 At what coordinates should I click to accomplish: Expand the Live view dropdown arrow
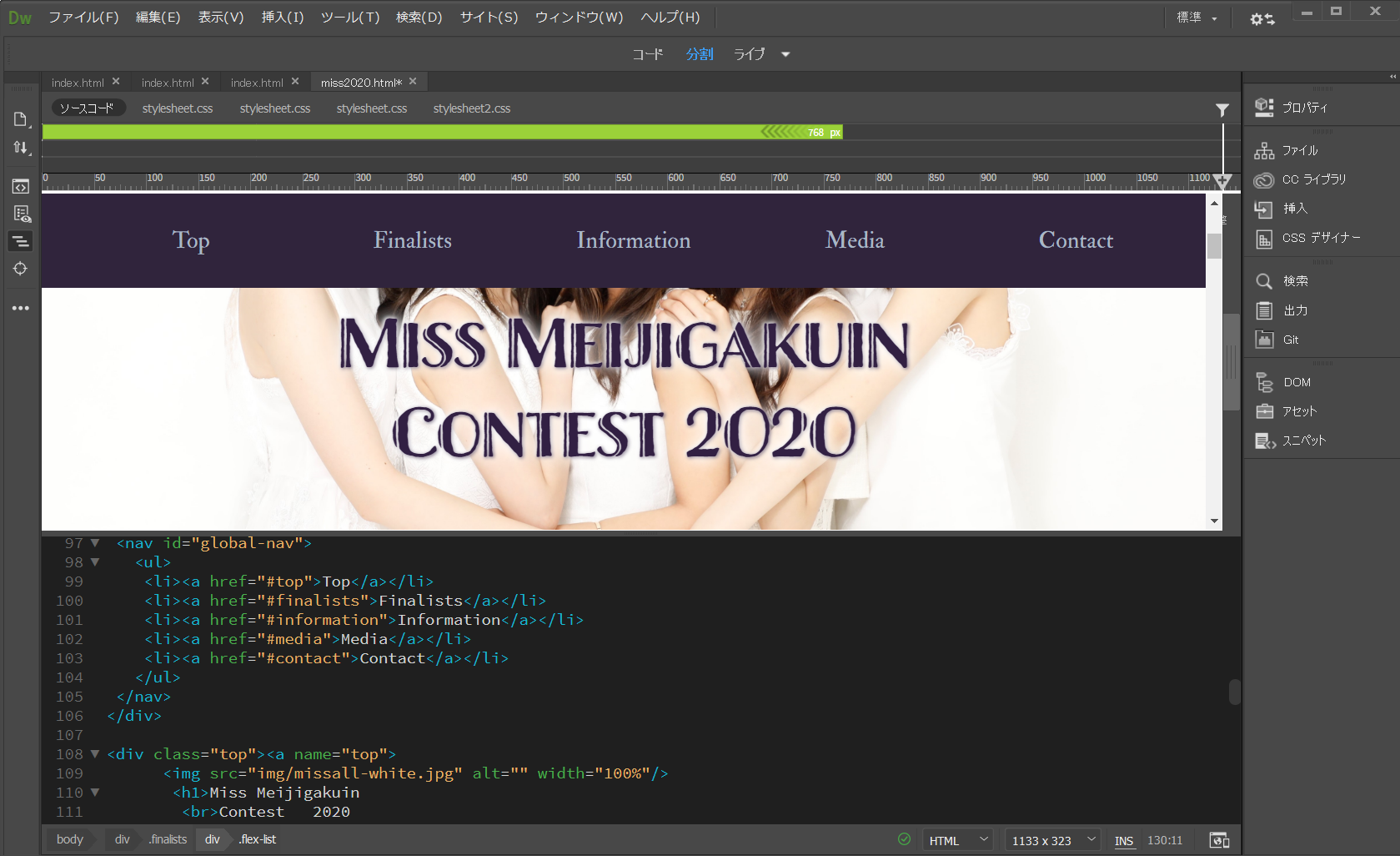(x=785, y=54)
